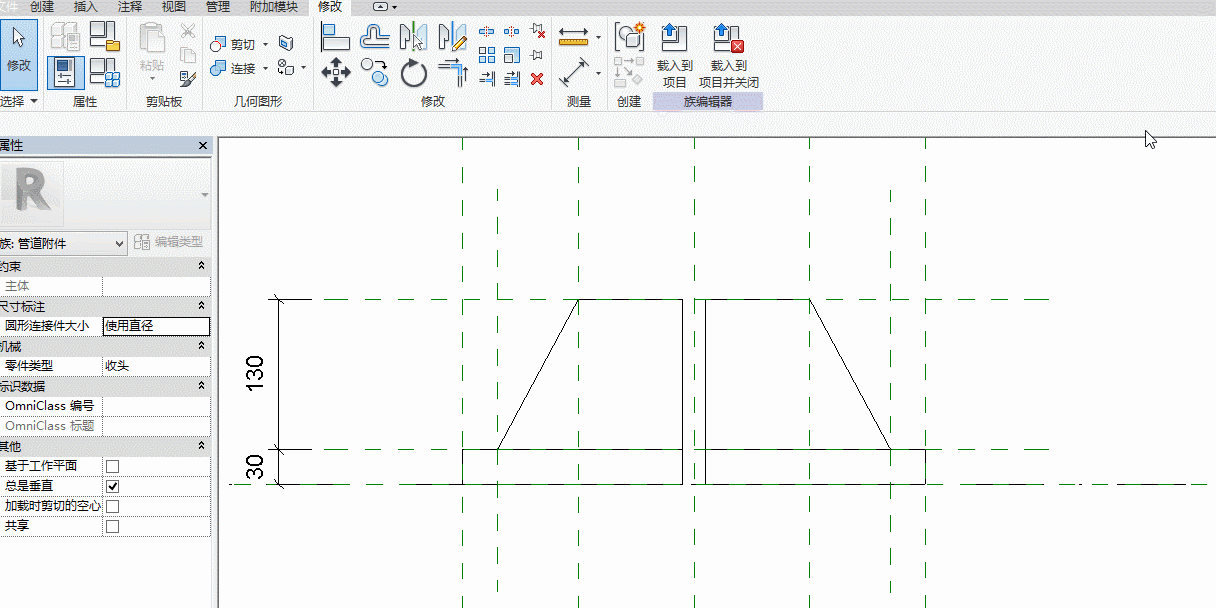Viewport: 1216px width, 608px height.
Task: Toggle the Properties palette button
Action: point(65,72)
